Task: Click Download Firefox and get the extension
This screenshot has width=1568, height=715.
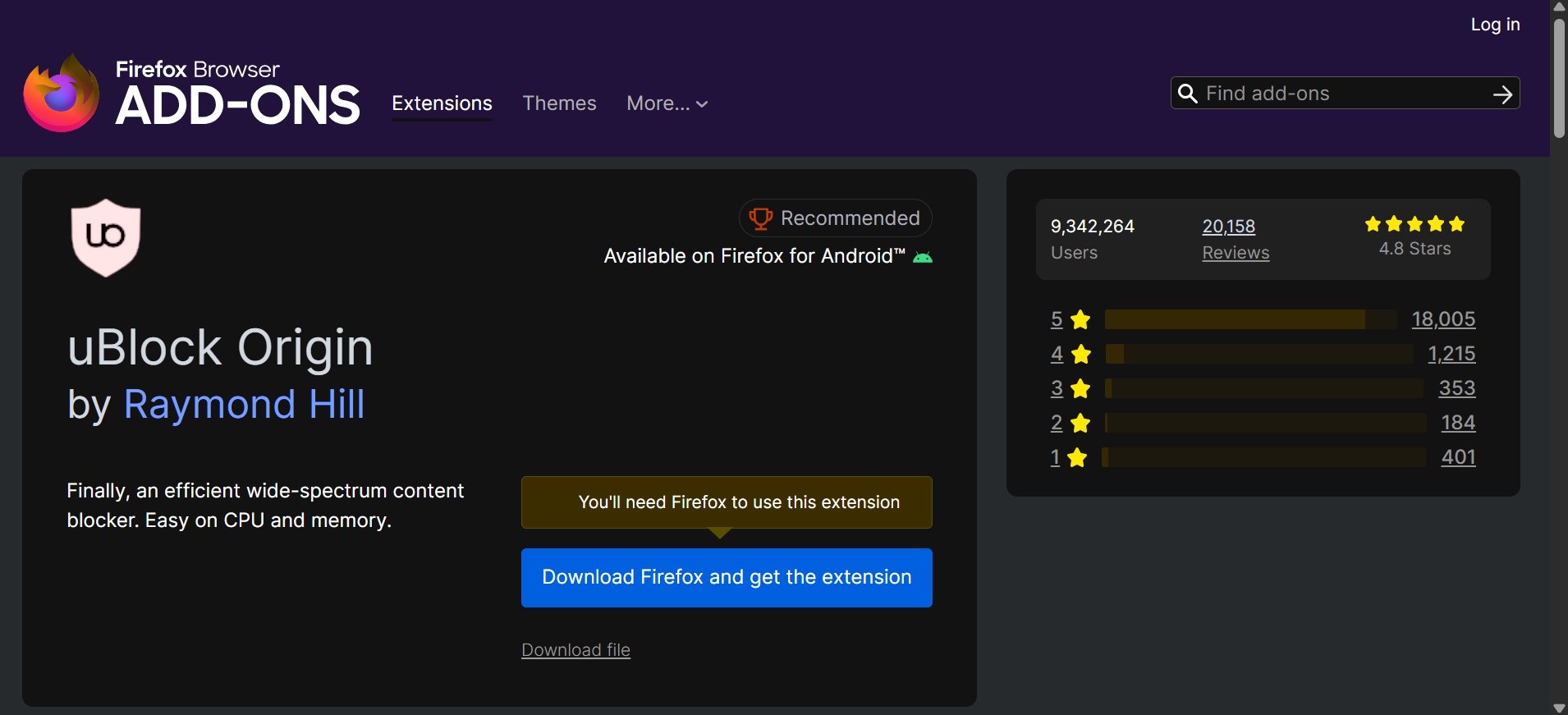Action: click(727, 578)
